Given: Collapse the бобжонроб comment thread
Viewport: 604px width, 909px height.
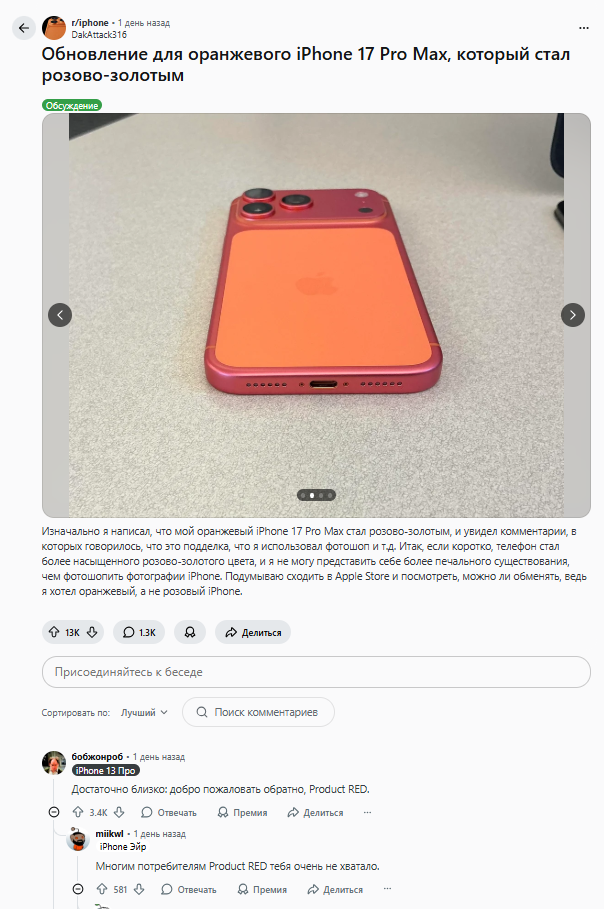Looking at the screenshot, I should [54, 812].
